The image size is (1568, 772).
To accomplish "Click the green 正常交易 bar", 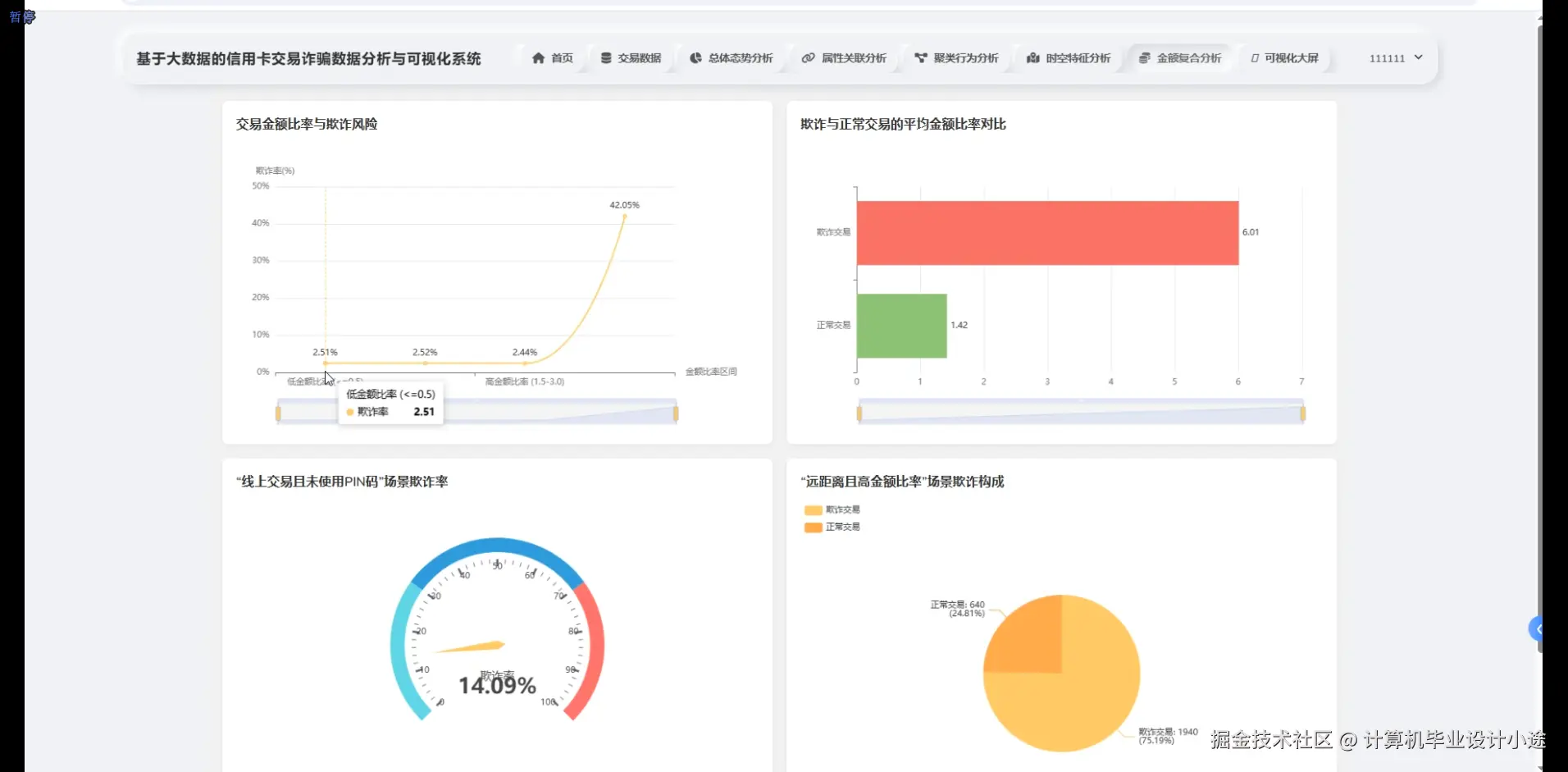I will coord(901,326).
